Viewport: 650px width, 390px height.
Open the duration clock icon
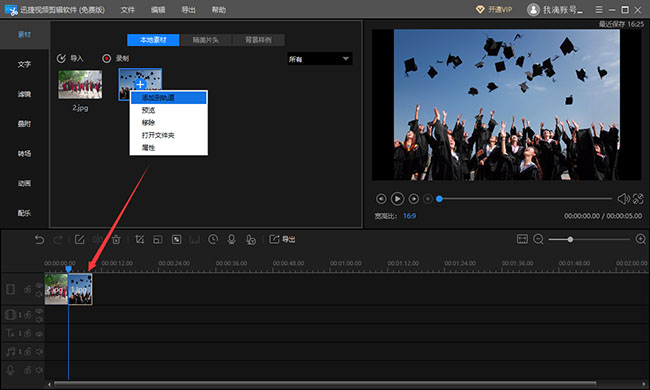click(x=213, y=240)
